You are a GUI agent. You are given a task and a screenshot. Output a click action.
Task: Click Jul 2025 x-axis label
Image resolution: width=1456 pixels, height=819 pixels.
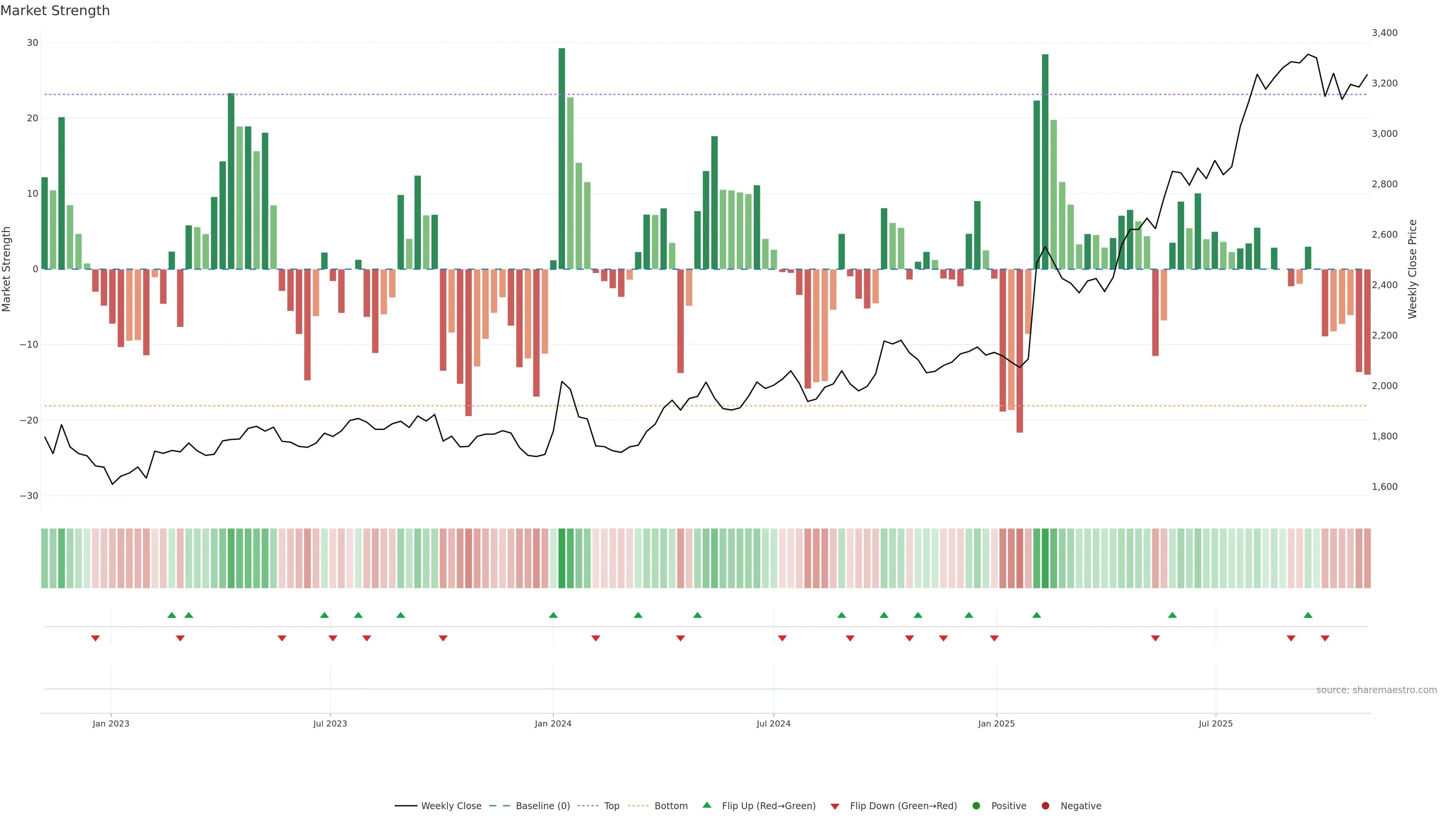[x=1215, y=723]
